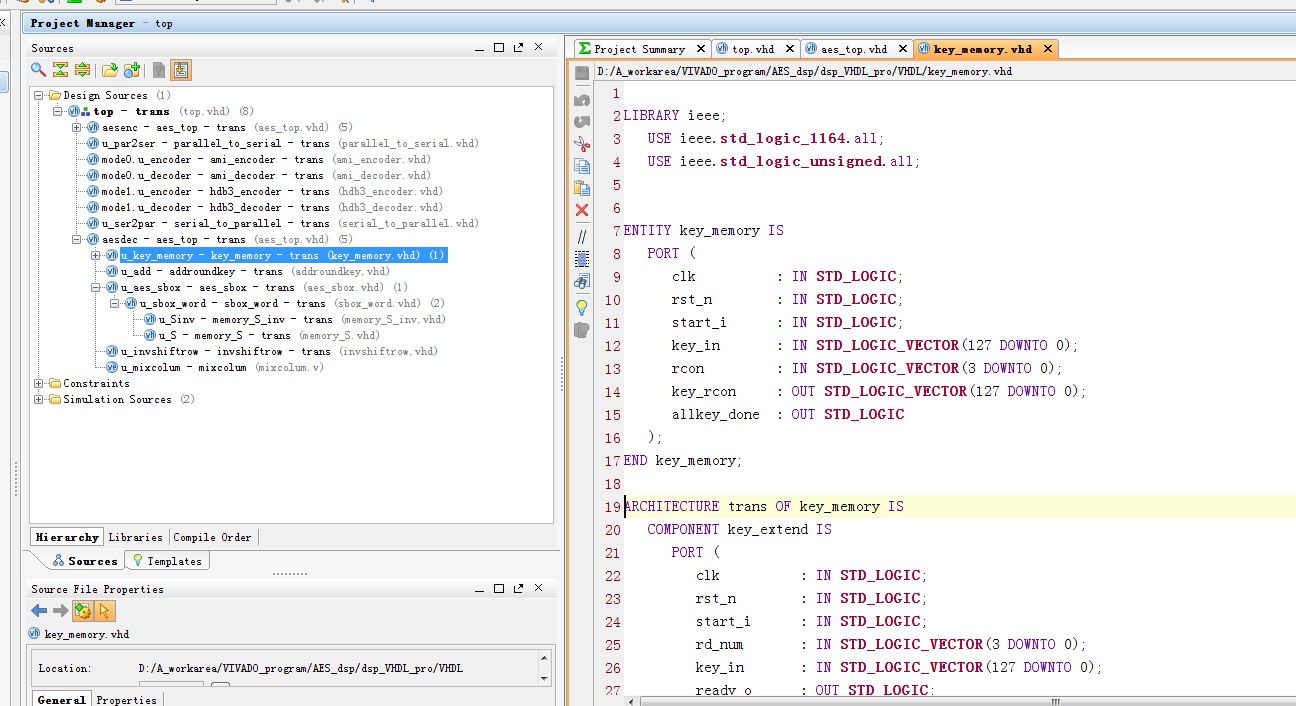
Task: Click scroll down arrow in Location box
Action: click(545, 678)
